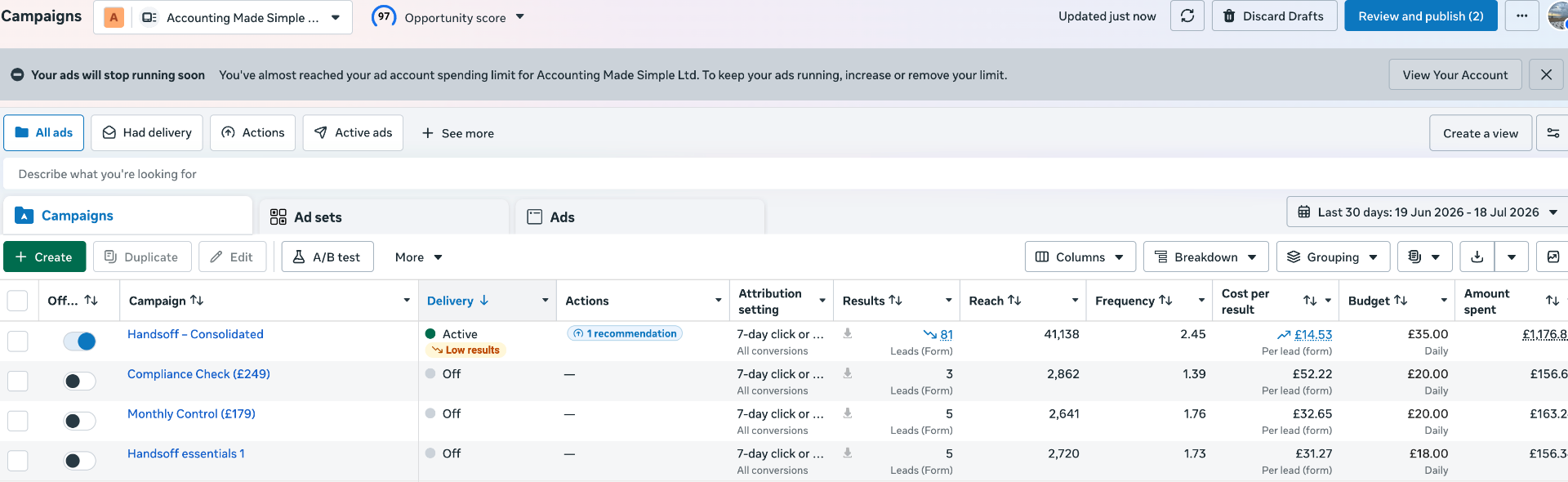
Task: Sort by Budget column arrows
Action: click(x=1400, y=301)
